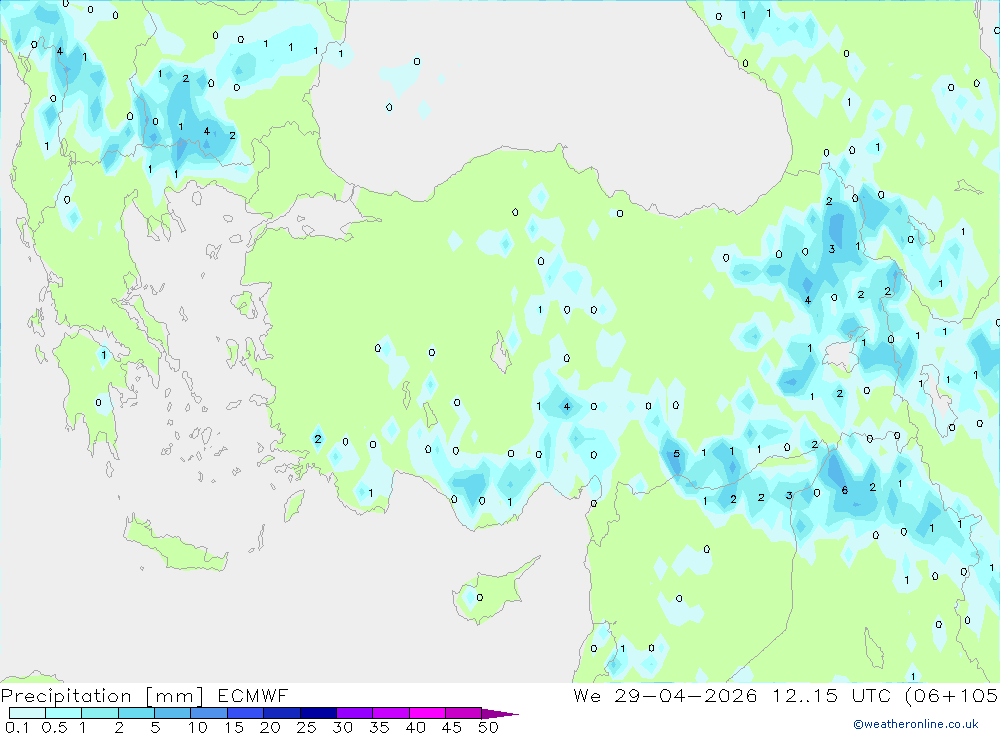
Task: Select the legend label '25'
Action: [307, 727]
